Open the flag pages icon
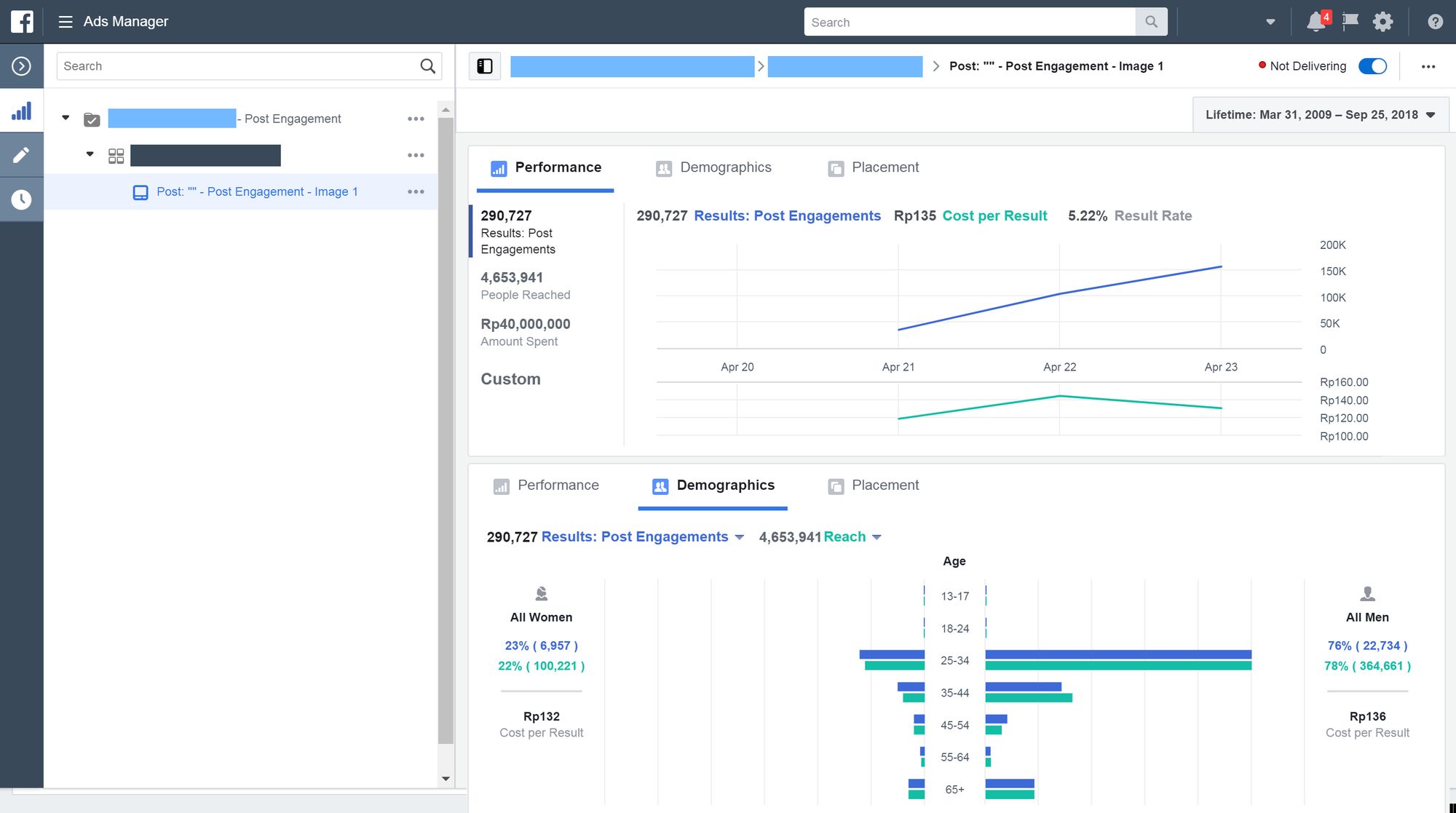Image resolution: width=1456 pixels, height=813 pixels. click(x=1350, y=22)
